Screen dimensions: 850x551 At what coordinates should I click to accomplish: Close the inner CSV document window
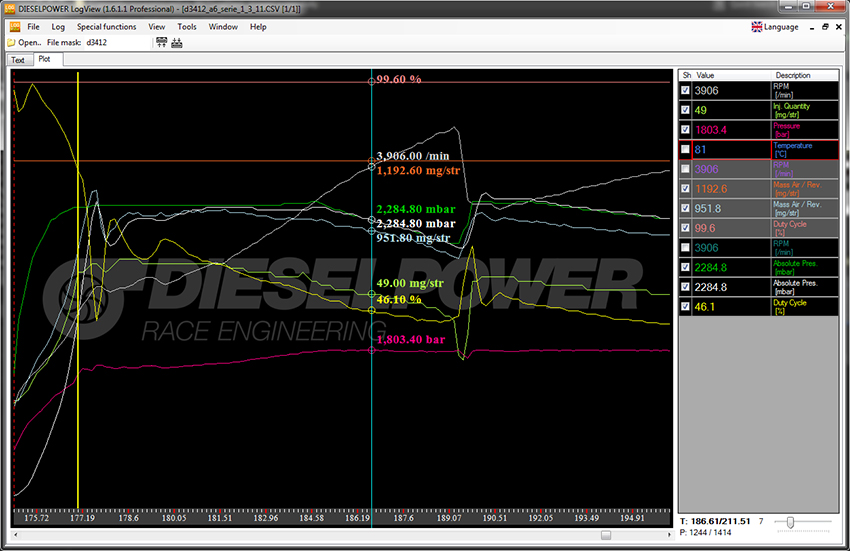click(x=839, y=27)
